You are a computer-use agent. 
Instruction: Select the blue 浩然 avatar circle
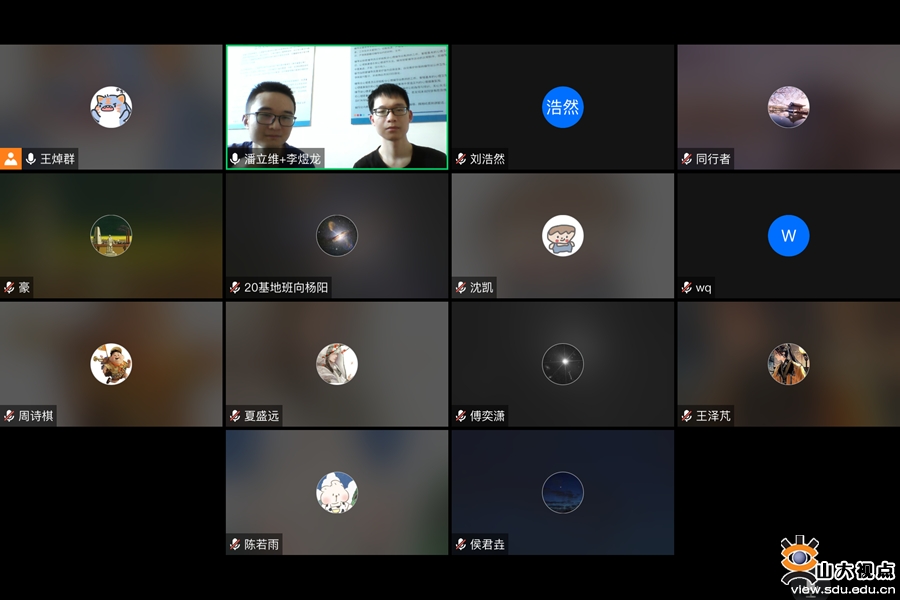click(x=562, y=107)
